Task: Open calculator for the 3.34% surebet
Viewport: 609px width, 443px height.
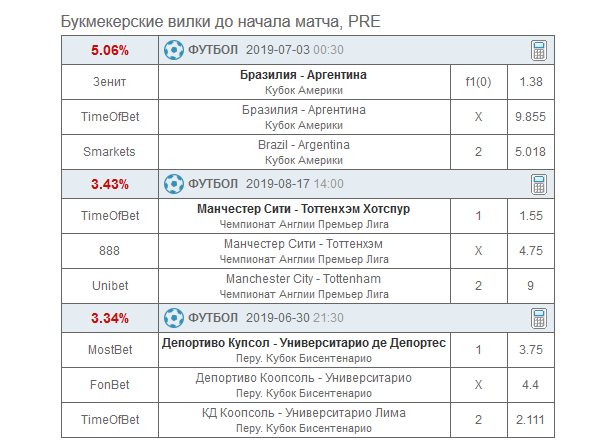Action: point(537,318)
